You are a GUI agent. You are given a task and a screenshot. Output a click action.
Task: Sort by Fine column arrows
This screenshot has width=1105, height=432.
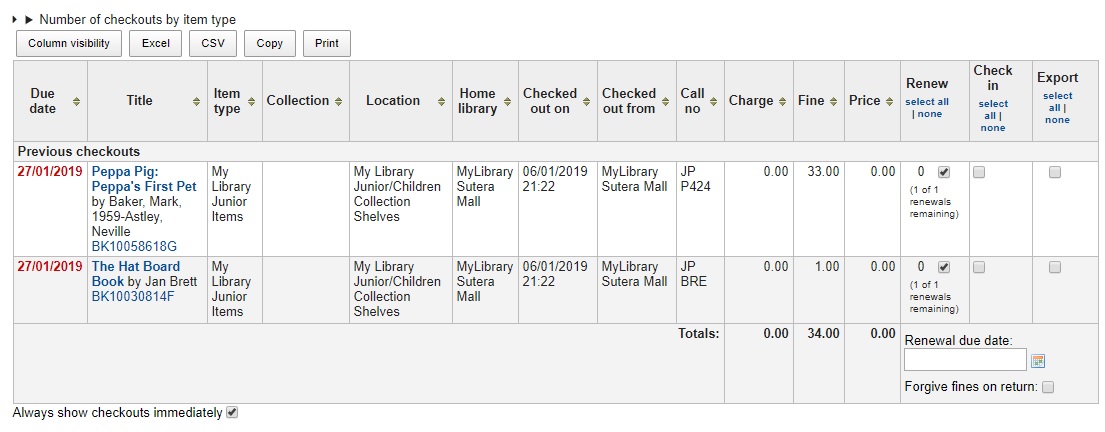(x=833, y=101)
